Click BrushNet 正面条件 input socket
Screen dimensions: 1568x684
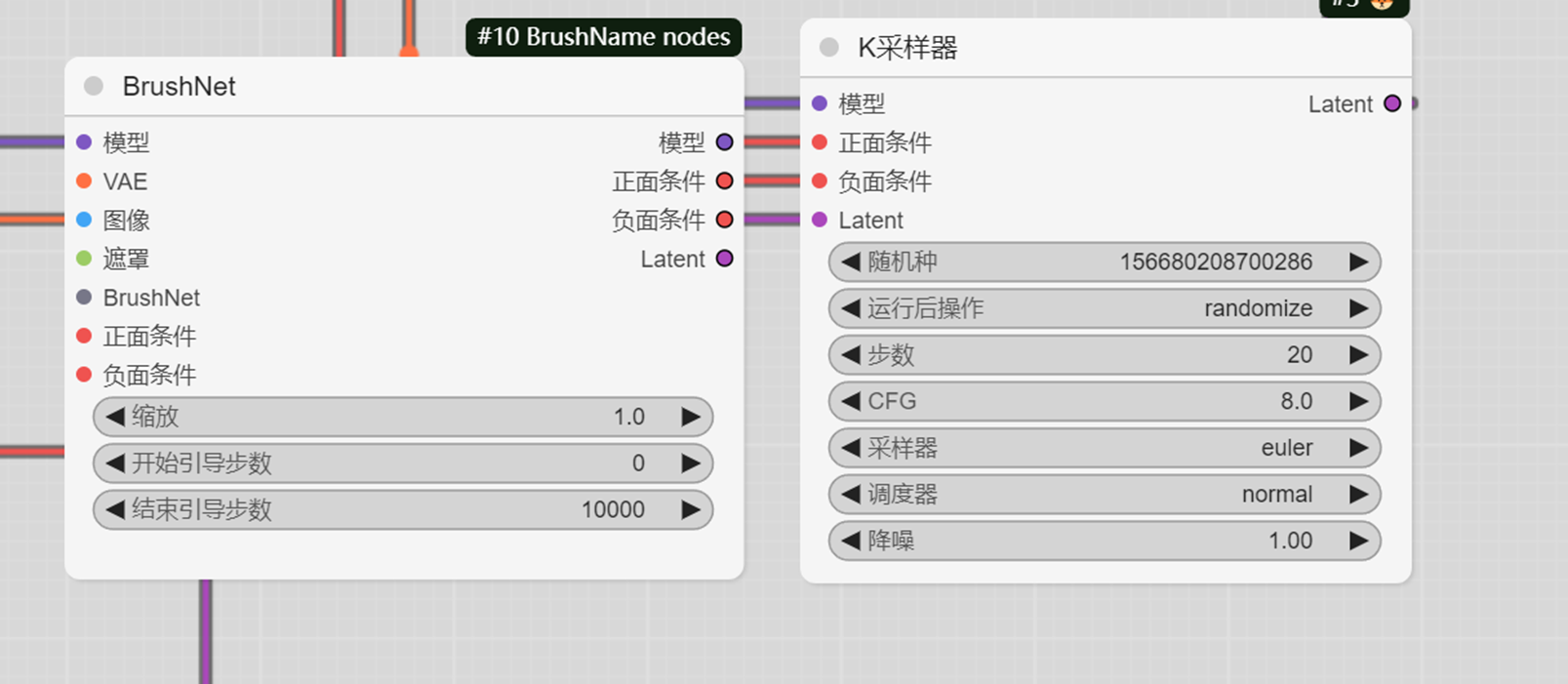[x=84, y=336]
